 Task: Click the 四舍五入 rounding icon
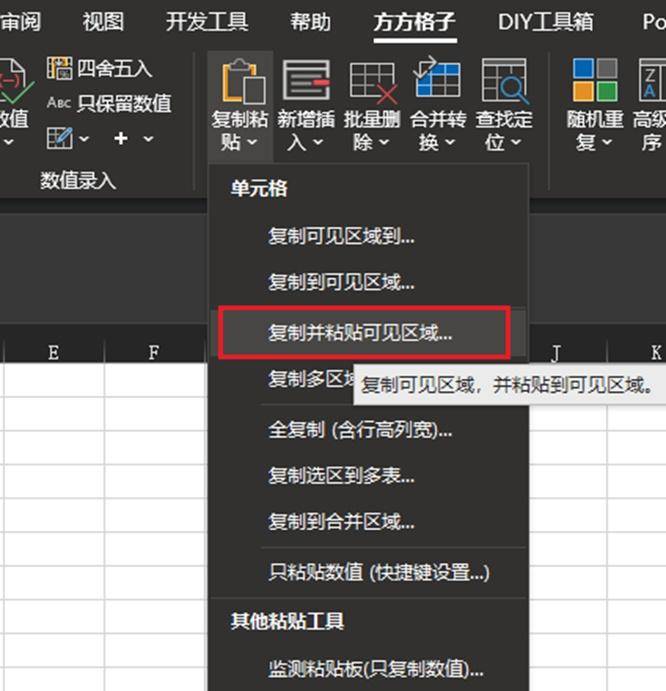(59, 68)
